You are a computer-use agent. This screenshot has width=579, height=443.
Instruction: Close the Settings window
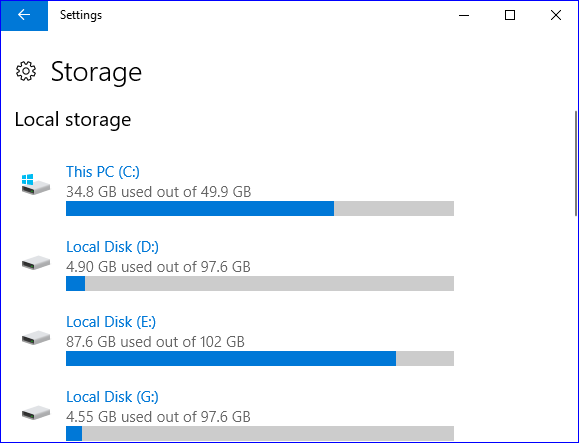point(556,15)
